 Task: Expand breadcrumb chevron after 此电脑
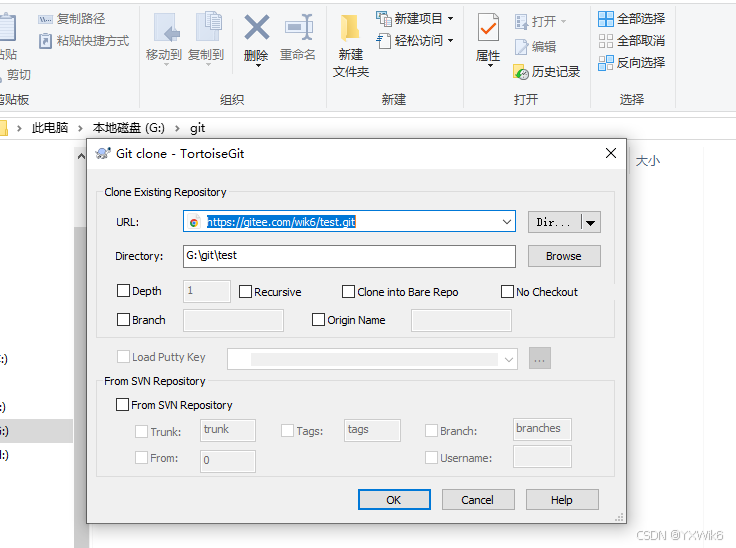point(81,128)
